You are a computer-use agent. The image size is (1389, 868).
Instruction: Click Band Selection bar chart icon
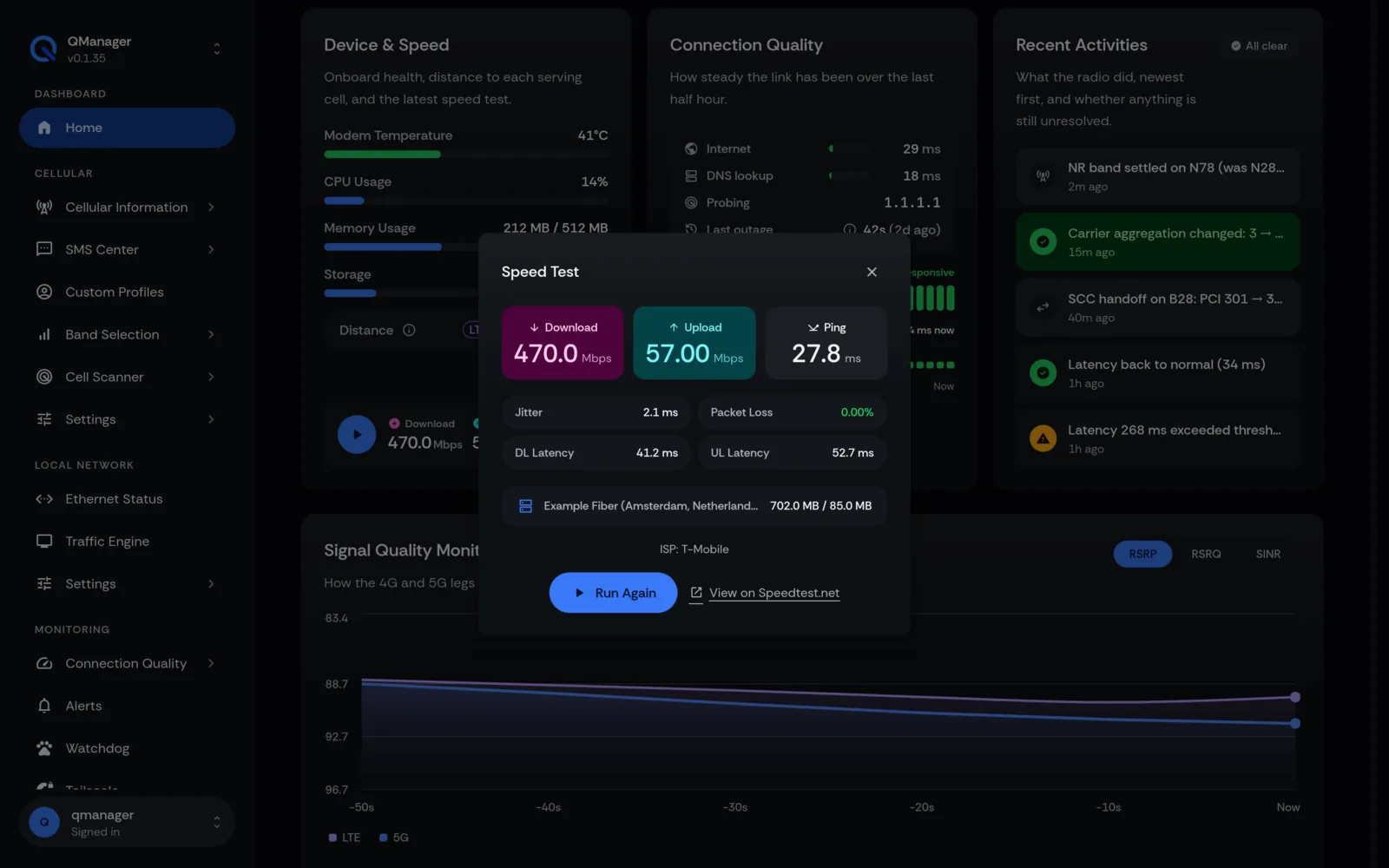point(44,334)
